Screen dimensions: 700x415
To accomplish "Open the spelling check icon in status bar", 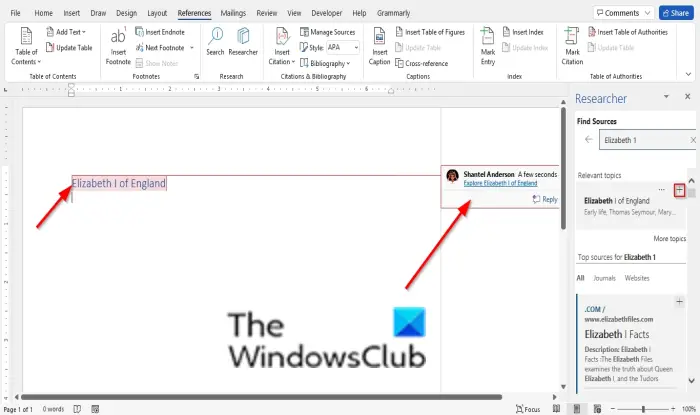I will (77, 409).
